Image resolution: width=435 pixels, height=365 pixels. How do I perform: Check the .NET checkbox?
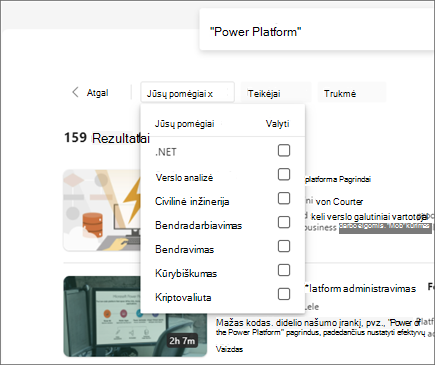click(x=284, y=150)
